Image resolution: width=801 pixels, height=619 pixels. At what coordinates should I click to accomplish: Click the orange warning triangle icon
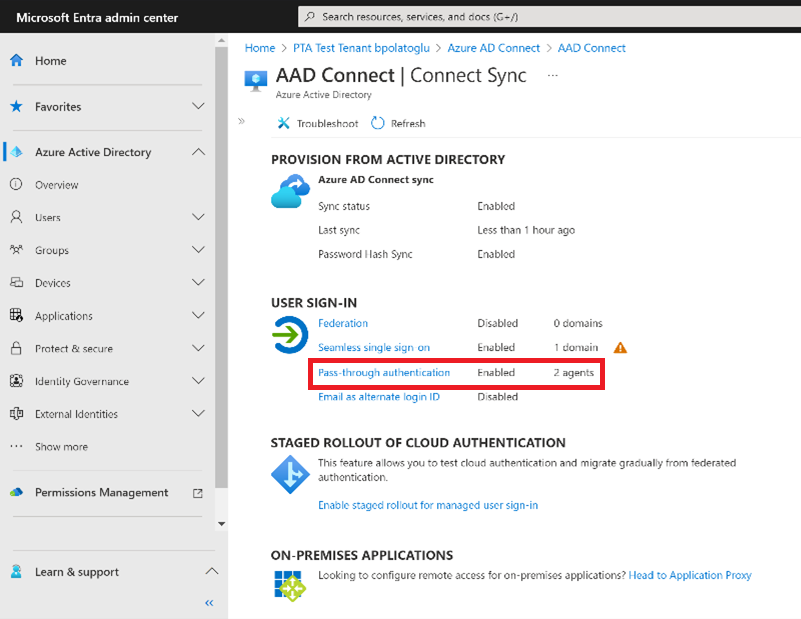click(x=620, y=348)
